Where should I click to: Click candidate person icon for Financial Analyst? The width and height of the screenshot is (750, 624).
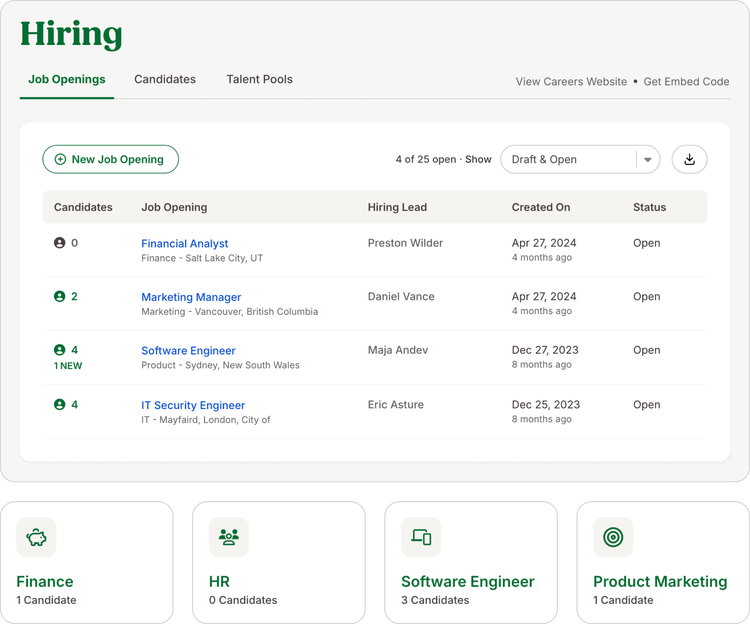pos(59,243)
